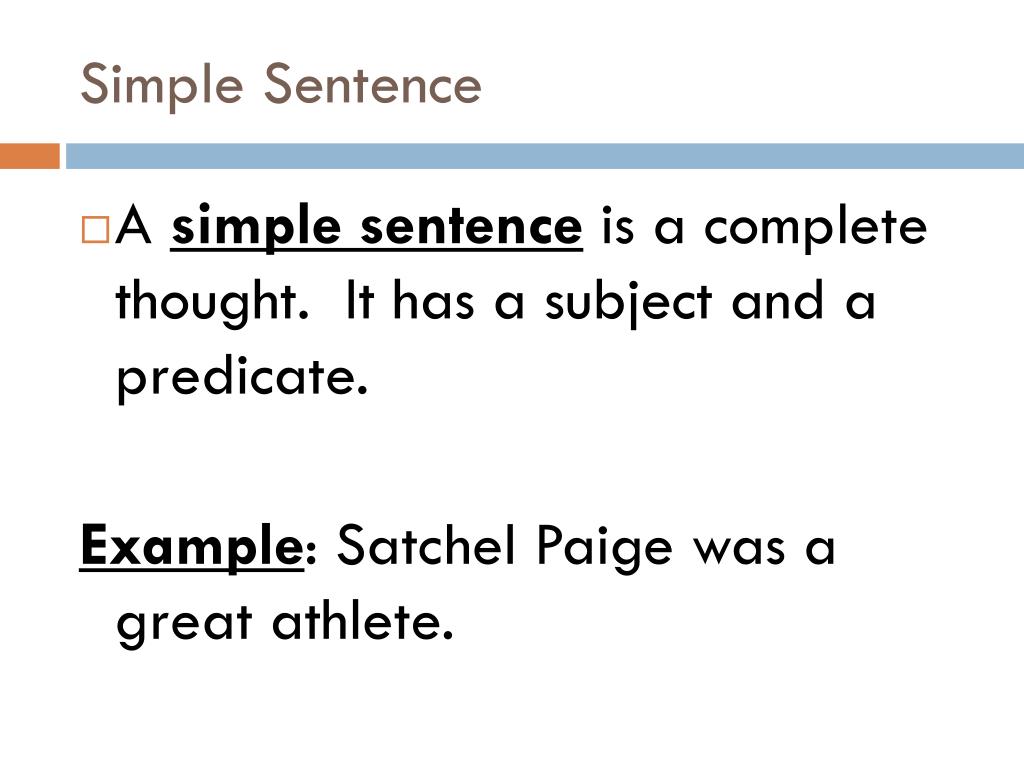1024x768 pixels.
Task: Click the word 'It' starting the second sentence
Action: 359,300
